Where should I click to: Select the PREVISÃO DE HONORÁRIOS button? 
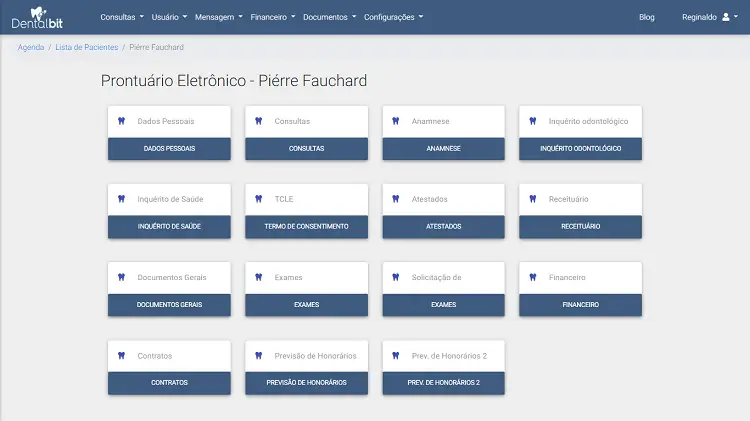click(x=306, y=383)
